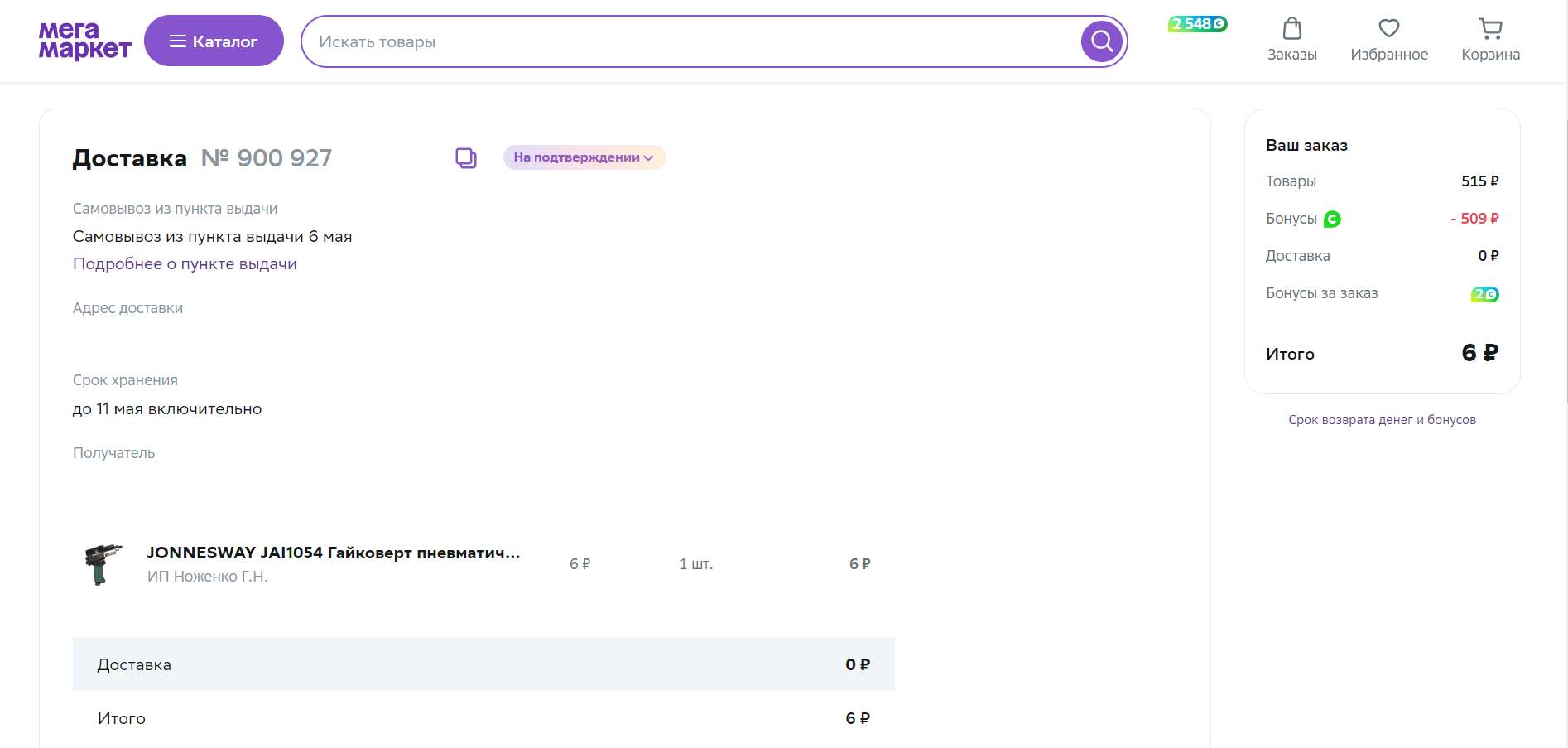This screenshot has width=1568, height=748.
Task: Go to Заказы via bag icon
Action: pyautogui.click(x=1292, y=40)
